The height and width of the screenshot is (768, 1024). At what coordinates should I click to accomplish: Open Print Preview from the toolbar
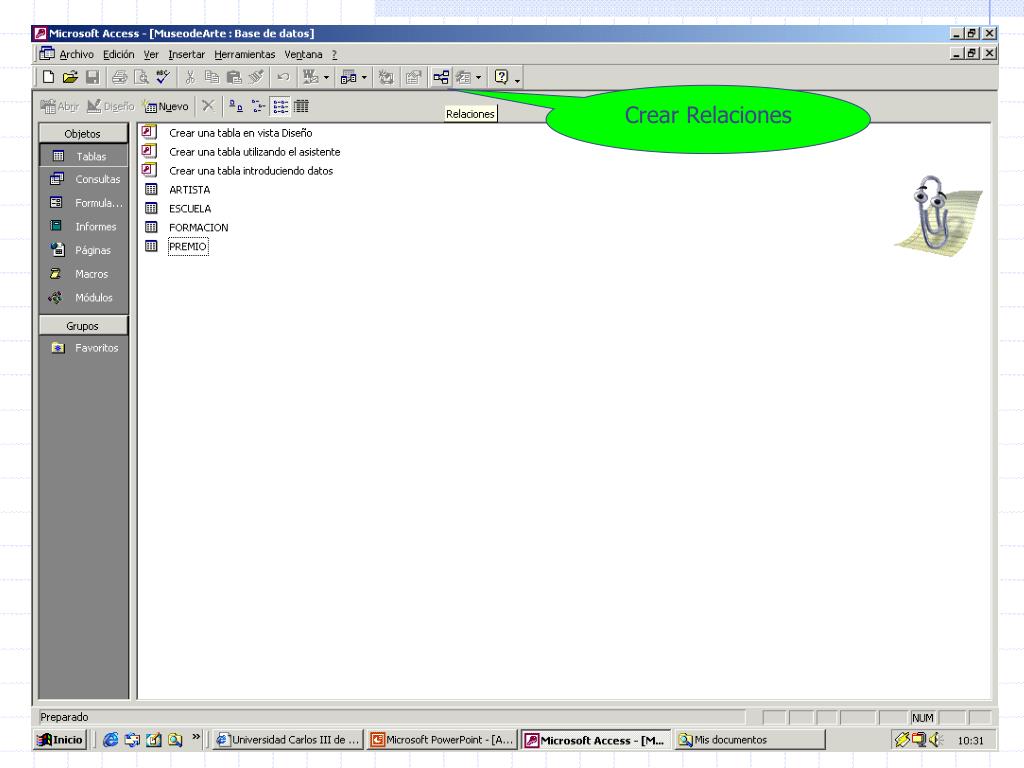[141, 77]
